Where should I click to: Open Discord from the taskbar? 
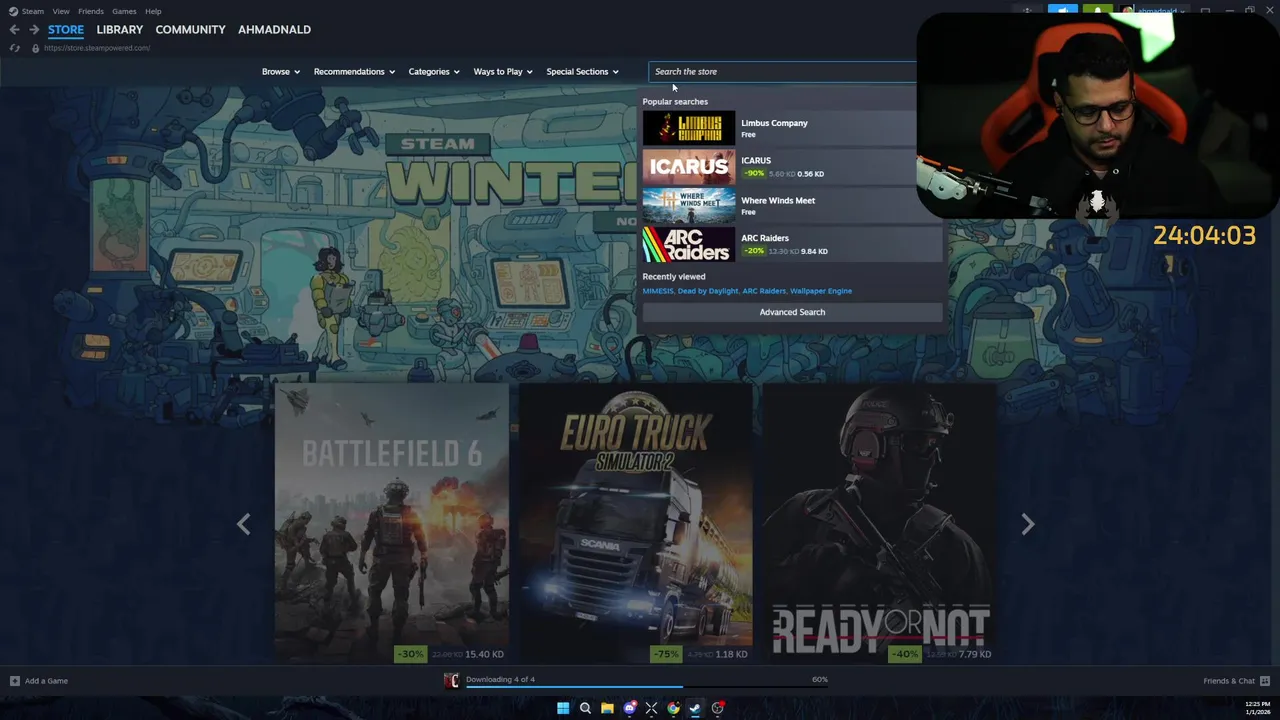[x=629, y=708]
